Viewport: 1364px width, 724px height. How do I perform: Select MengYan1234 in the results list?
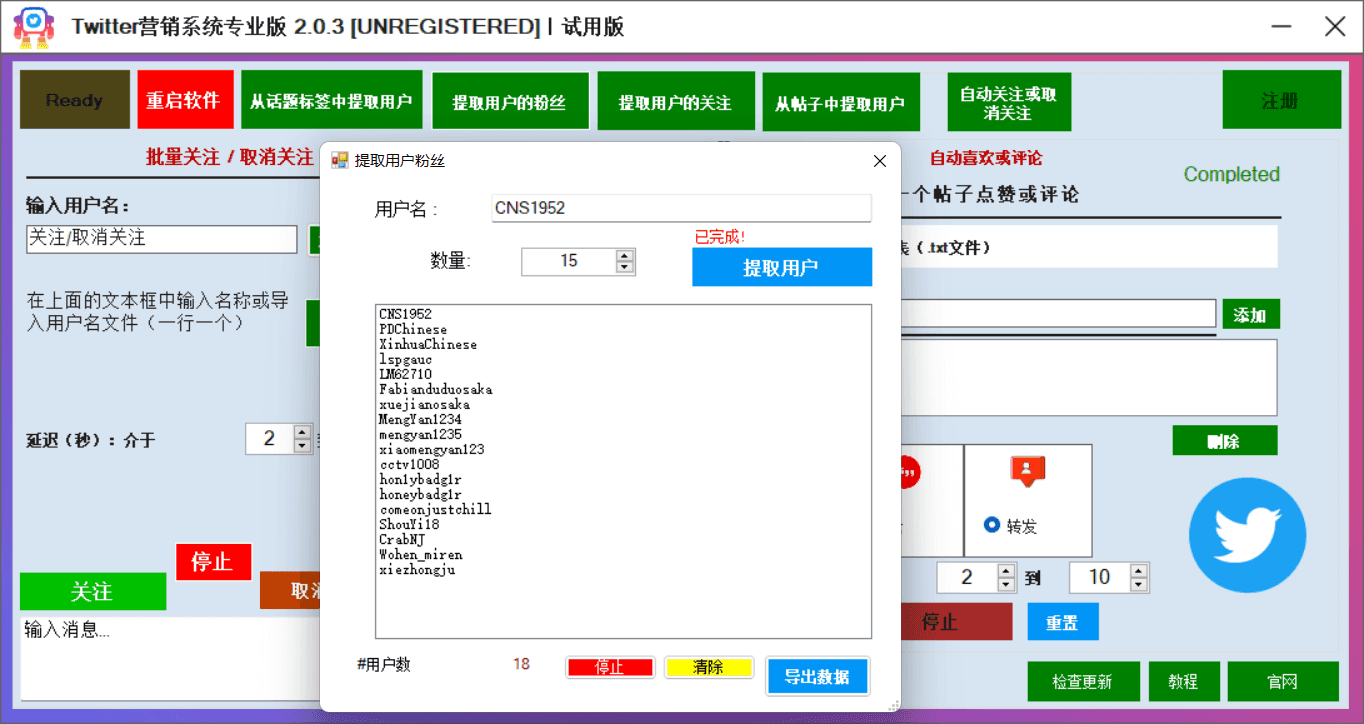click(420, 419)
